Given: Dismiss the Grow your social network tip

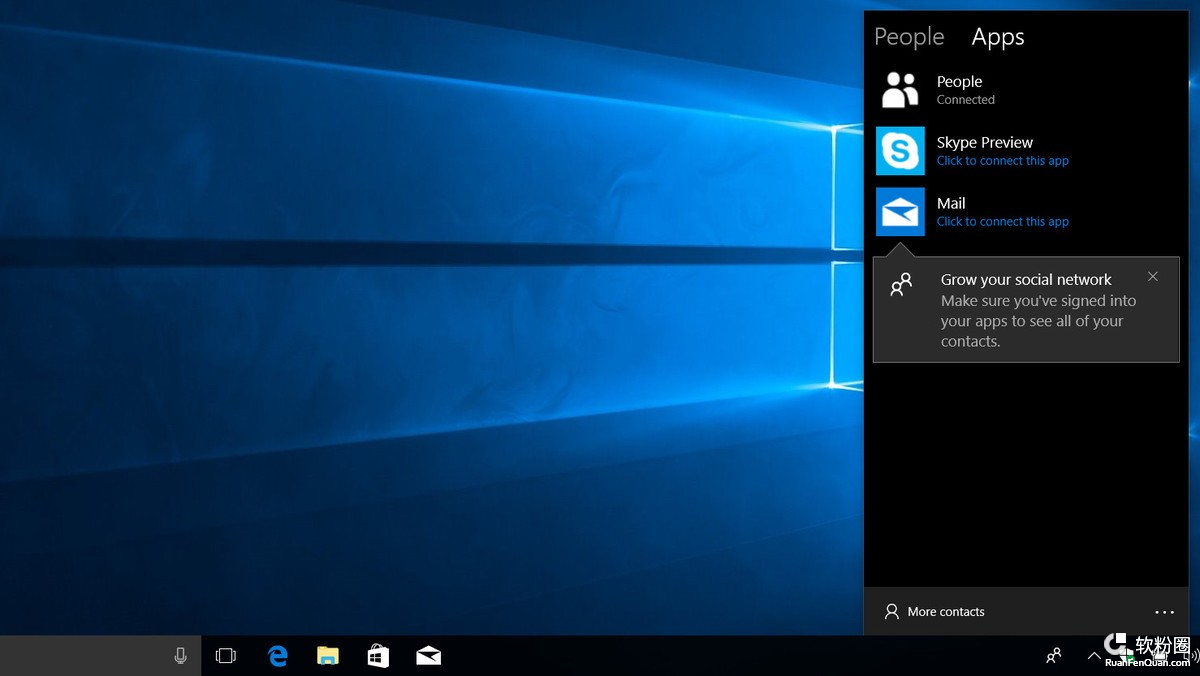Looking at the screenshot, I should point(1153,277).
